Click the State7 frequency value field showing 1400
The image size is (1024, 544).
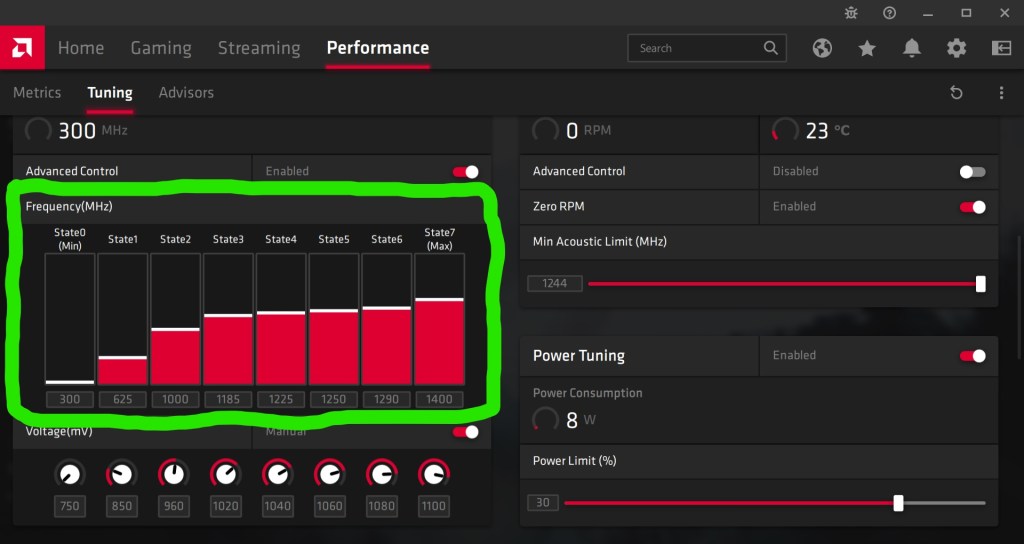point(439,399)
